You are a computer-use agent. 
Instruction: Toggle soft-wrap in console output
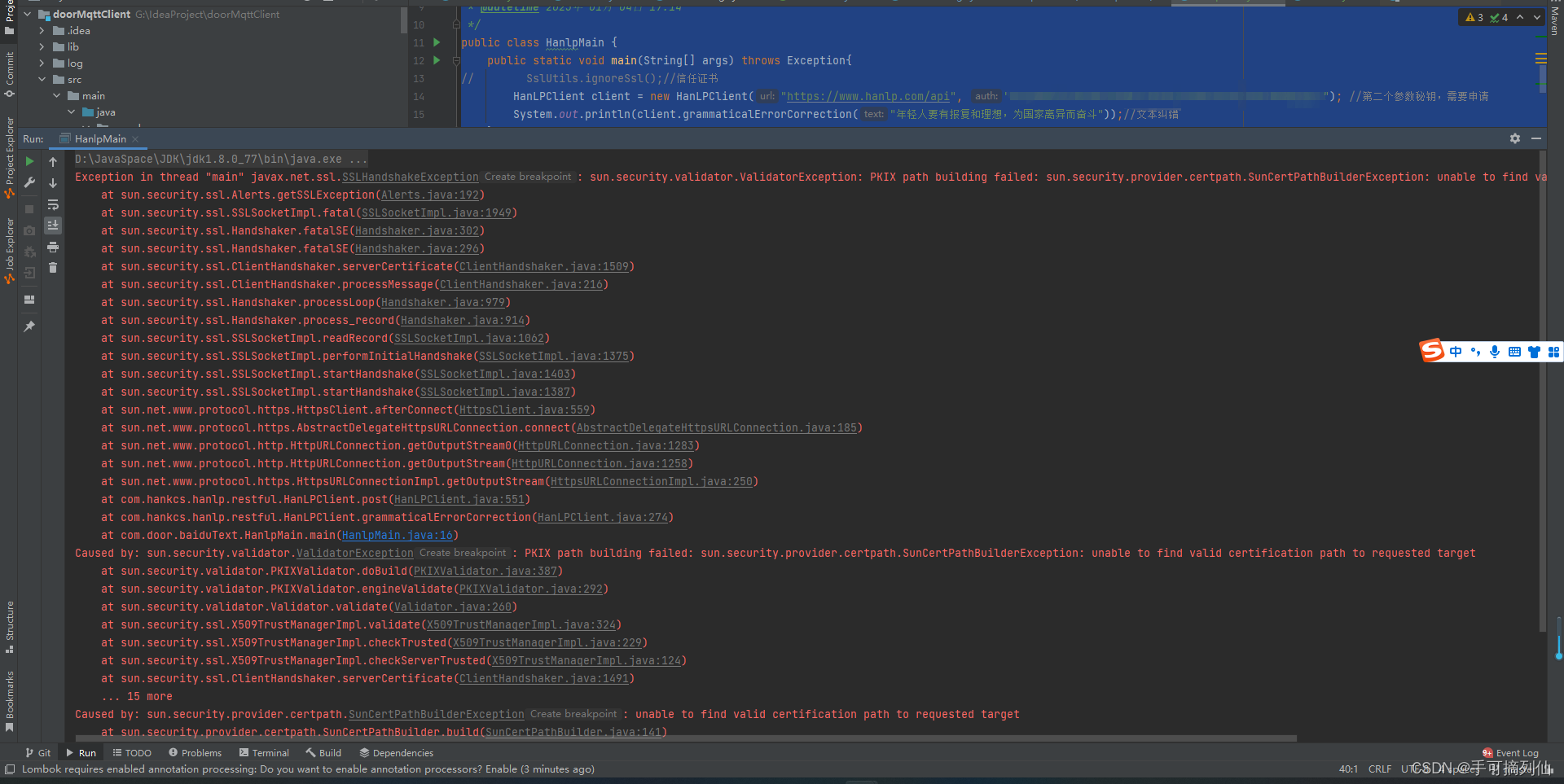(53, 204)
